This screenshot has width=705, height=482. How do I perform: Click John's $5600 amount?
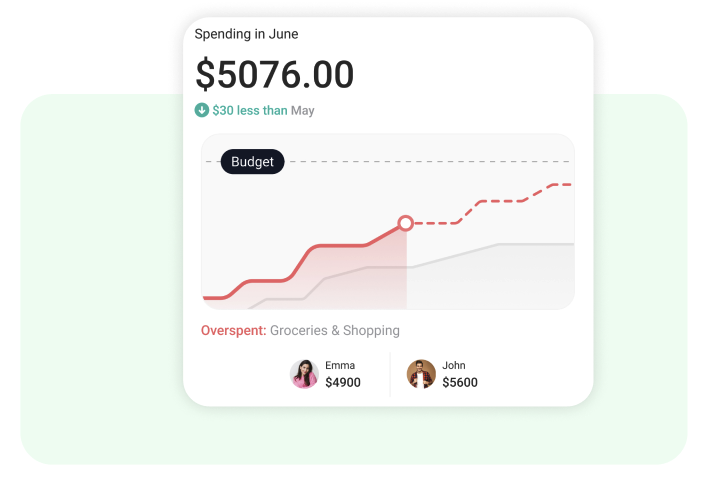tap(460, 382)
